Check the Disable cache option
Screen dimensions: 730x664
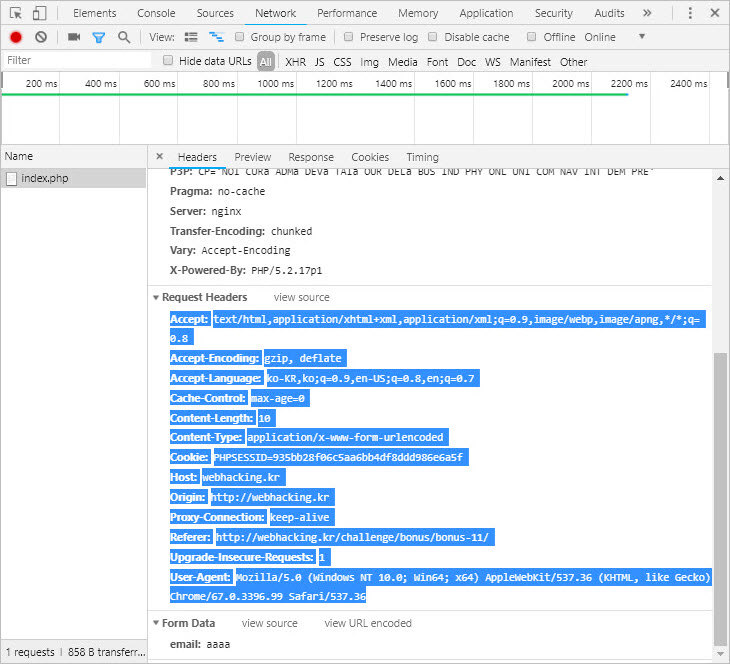pos(432,37)
